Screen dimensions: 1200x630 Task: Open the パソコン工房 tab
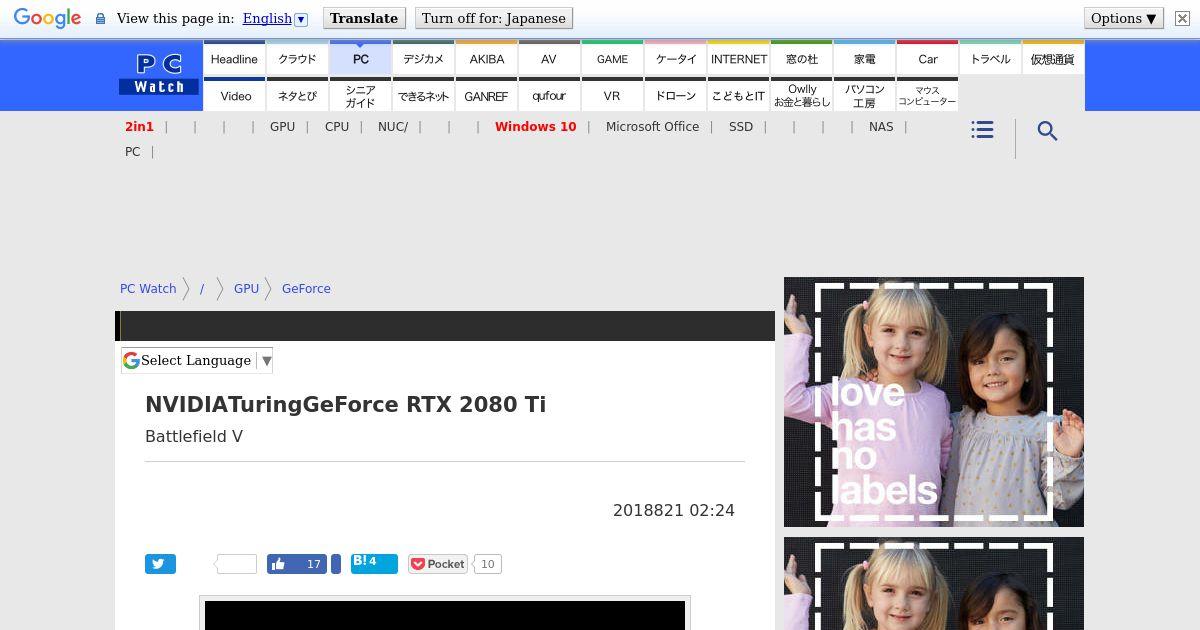pos(864,95)
